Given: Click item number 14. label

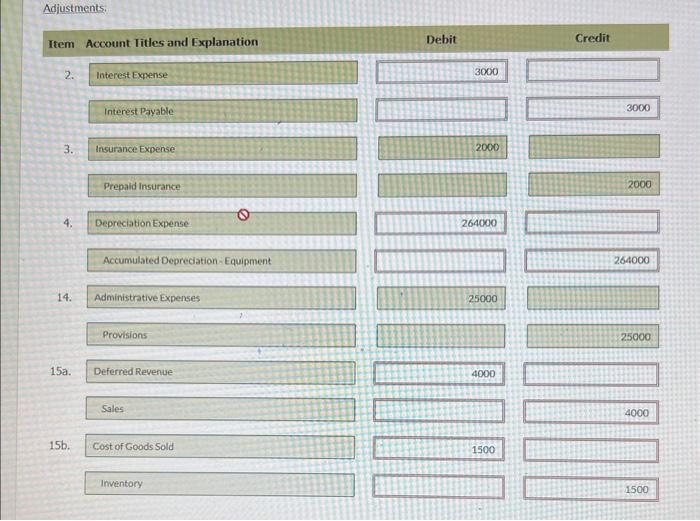Looking at the screenshot, I should point(64,297).
